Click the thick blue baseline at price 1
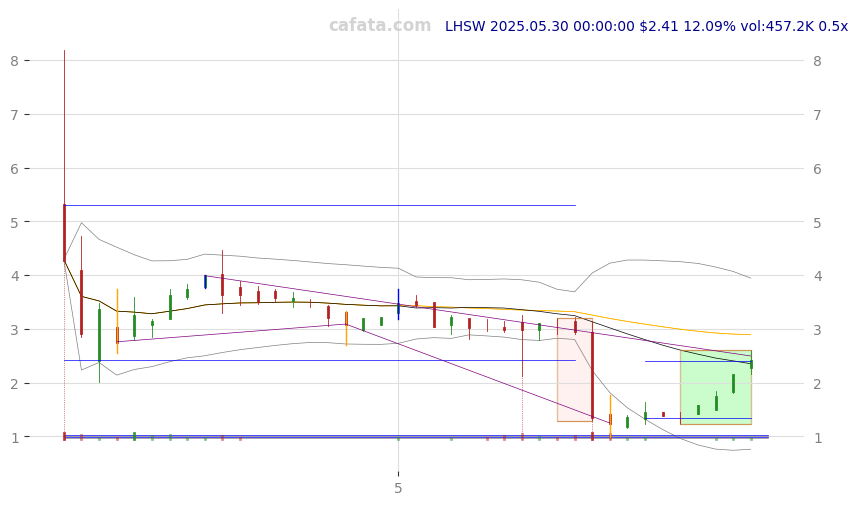Screen dimensions: 858x505 tap(416, 437)
